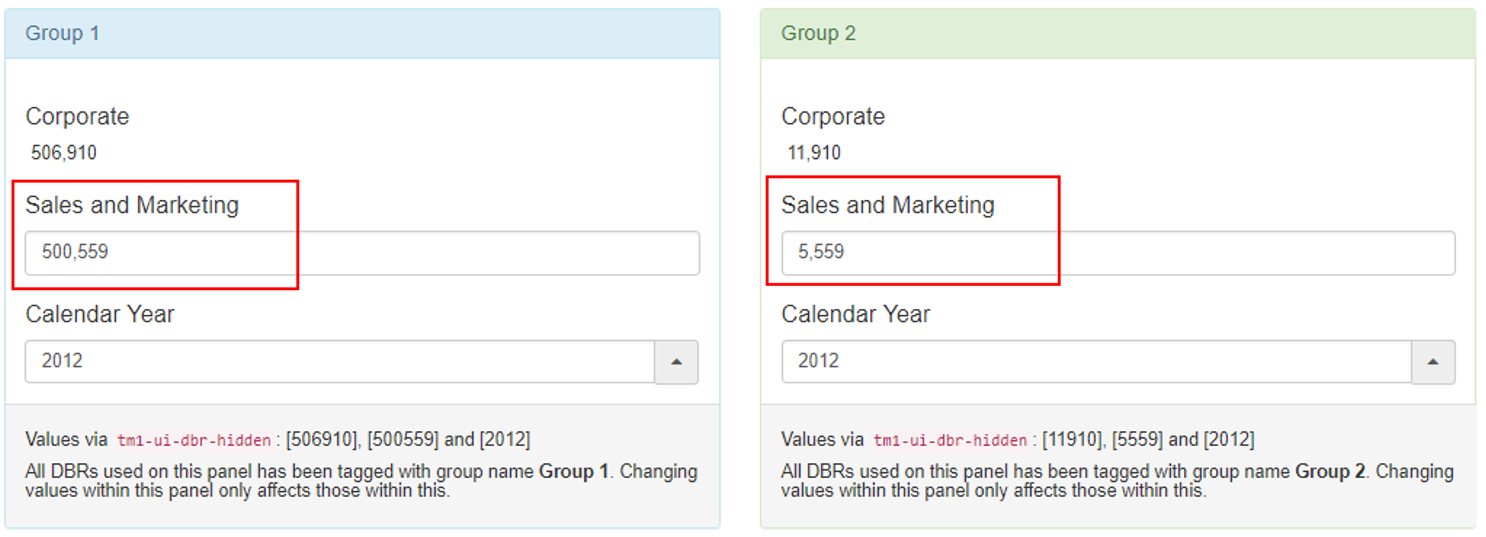The image size is (1486, 537).
Task: Expand Group 2 Calendar Year dropdown arrow
Action: pyautogui.click(x=1432, y=362)
